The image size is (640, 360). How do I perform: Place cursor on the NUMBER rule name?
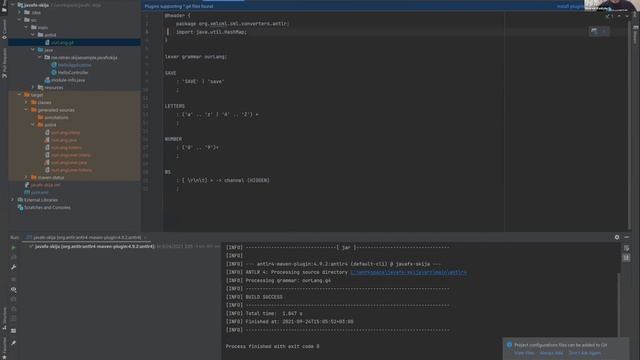pos(173,139)
